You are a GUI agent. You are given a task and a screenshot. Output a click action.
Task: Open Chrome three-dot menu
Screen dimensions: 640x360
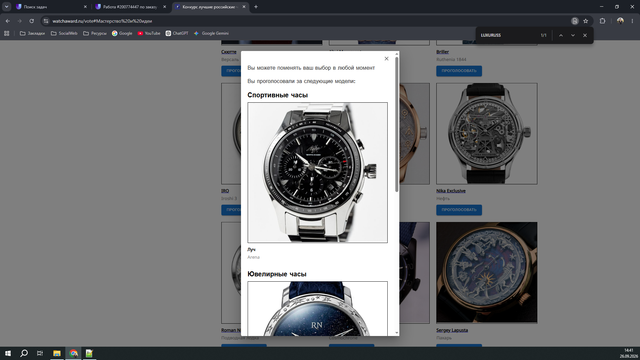click(632, 21)
